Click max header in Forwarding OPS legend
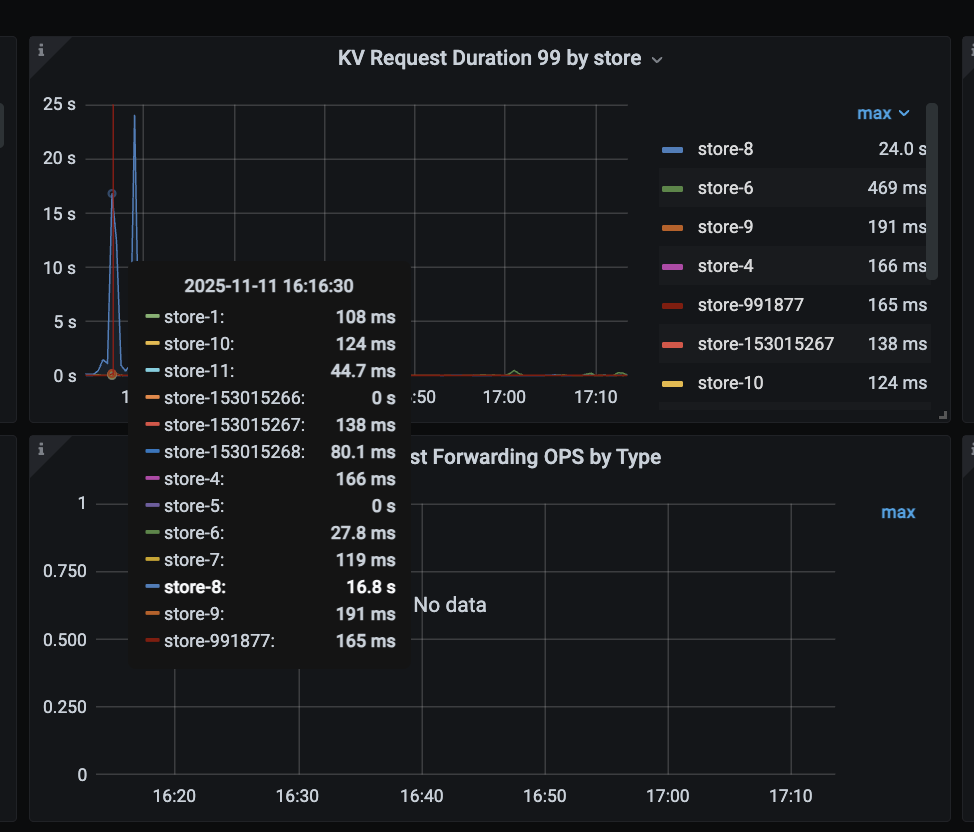 click(897, 512)
